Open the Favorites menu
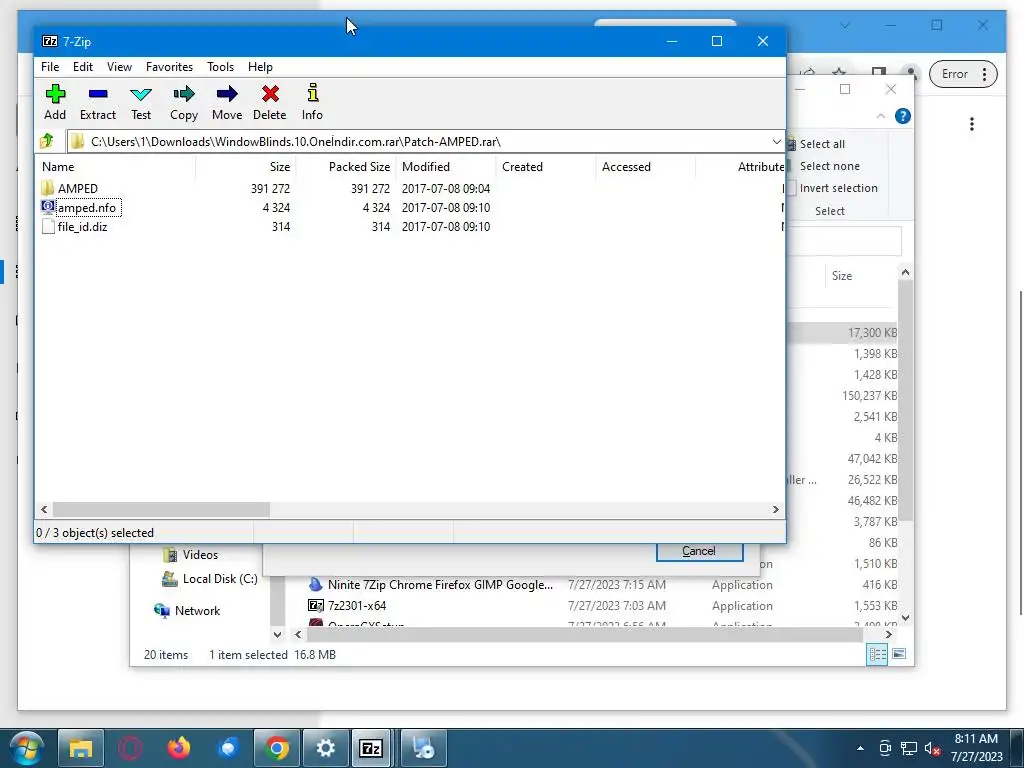 pos(169,67)
